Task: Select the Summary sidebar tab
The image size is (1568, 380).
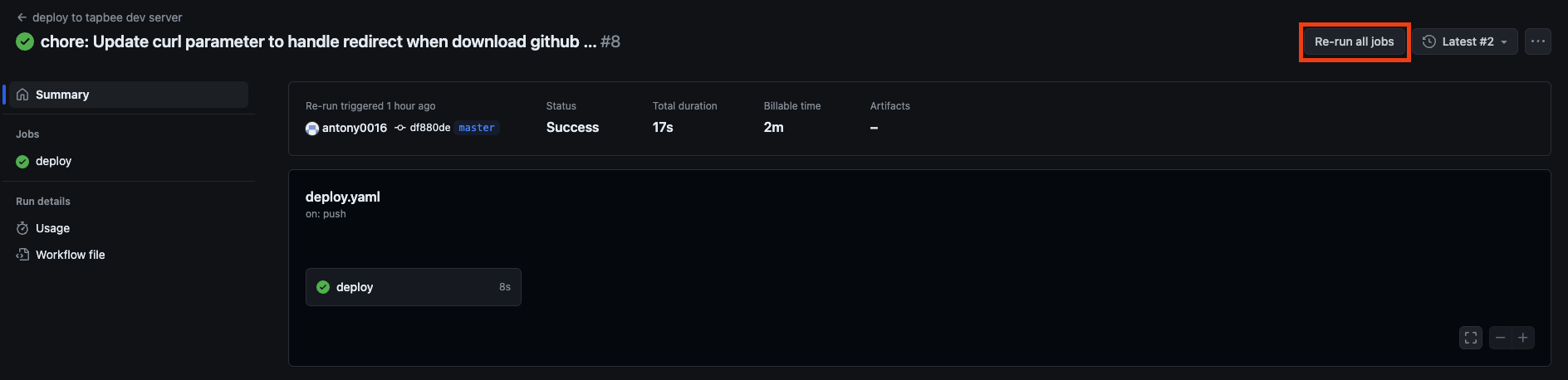Action: [x=127, y=95]
